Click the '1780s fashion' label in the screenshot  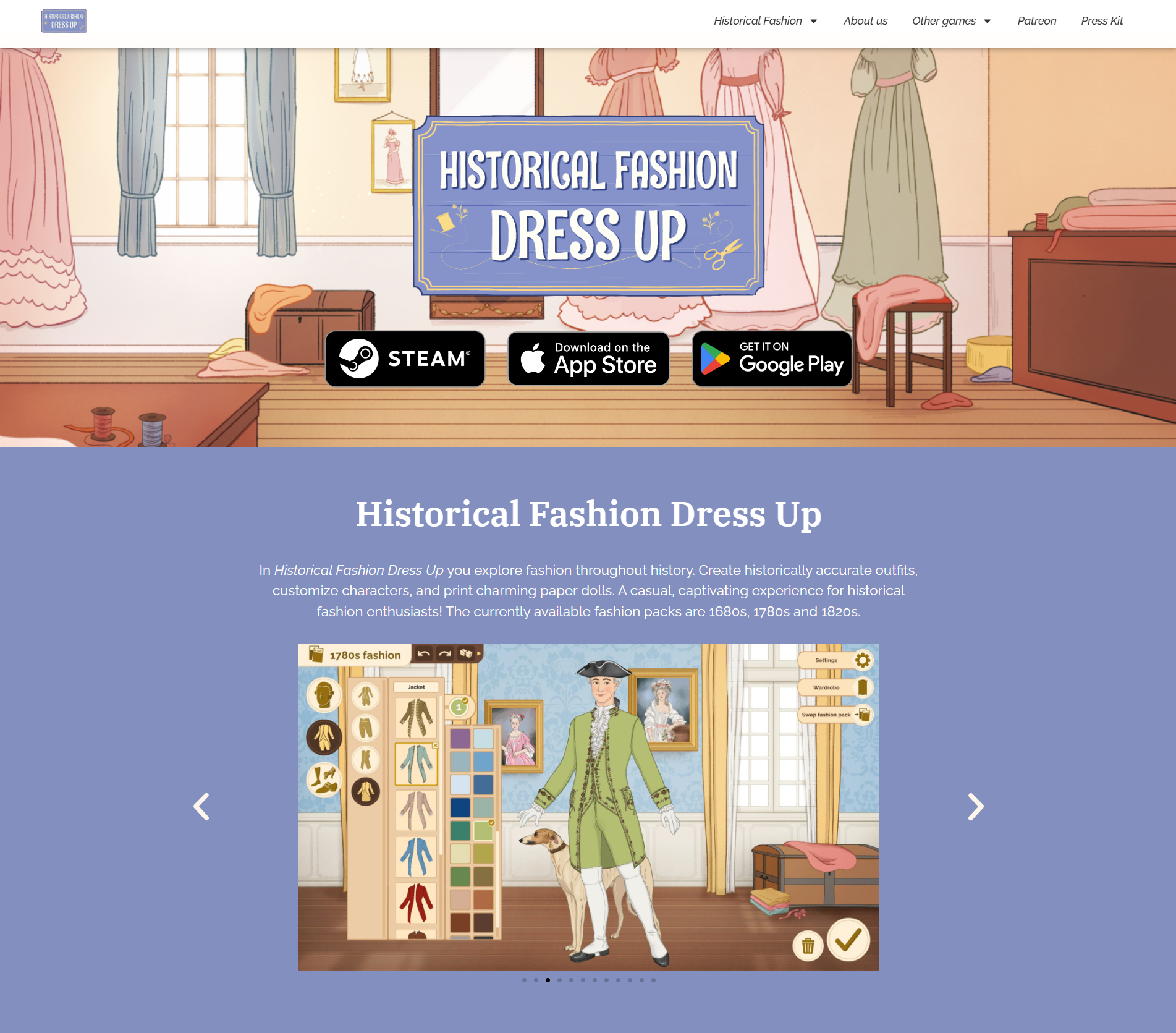click(x=365, y=655)
